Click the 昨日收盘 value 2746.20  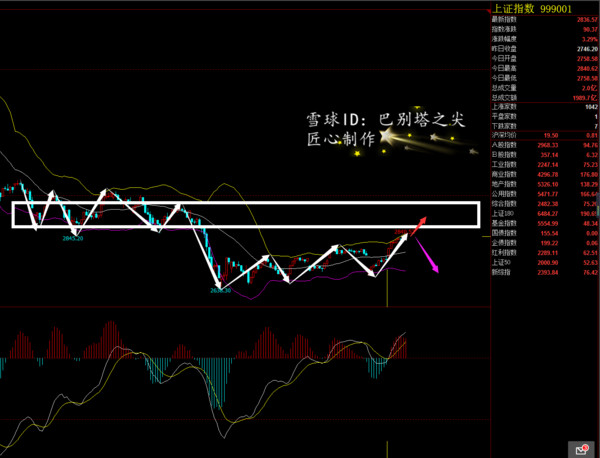[587, 49]
